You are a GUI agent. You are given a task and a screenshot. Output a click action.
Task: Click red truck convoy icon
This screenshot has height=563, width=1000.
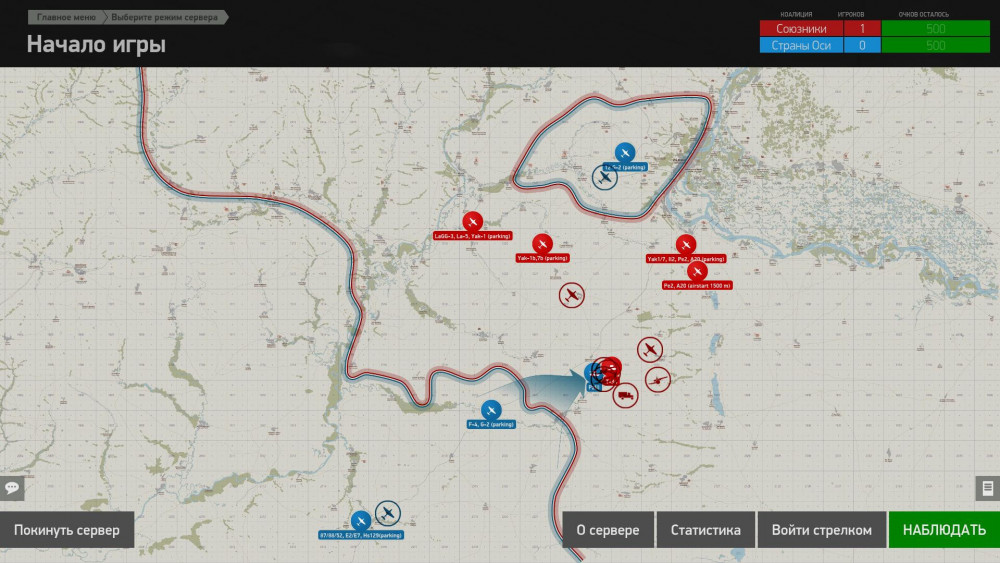pos(626,395)
